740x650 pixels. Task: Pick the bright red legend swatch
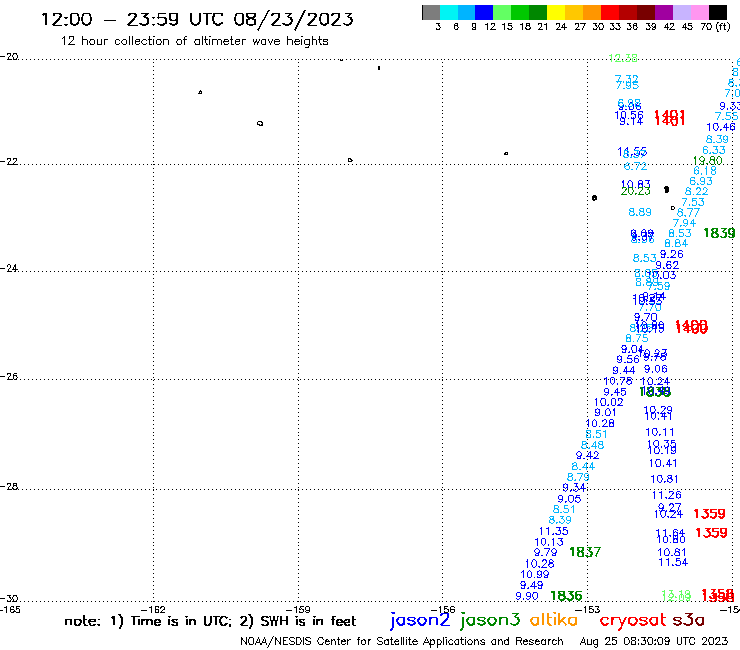coord(610,12)
